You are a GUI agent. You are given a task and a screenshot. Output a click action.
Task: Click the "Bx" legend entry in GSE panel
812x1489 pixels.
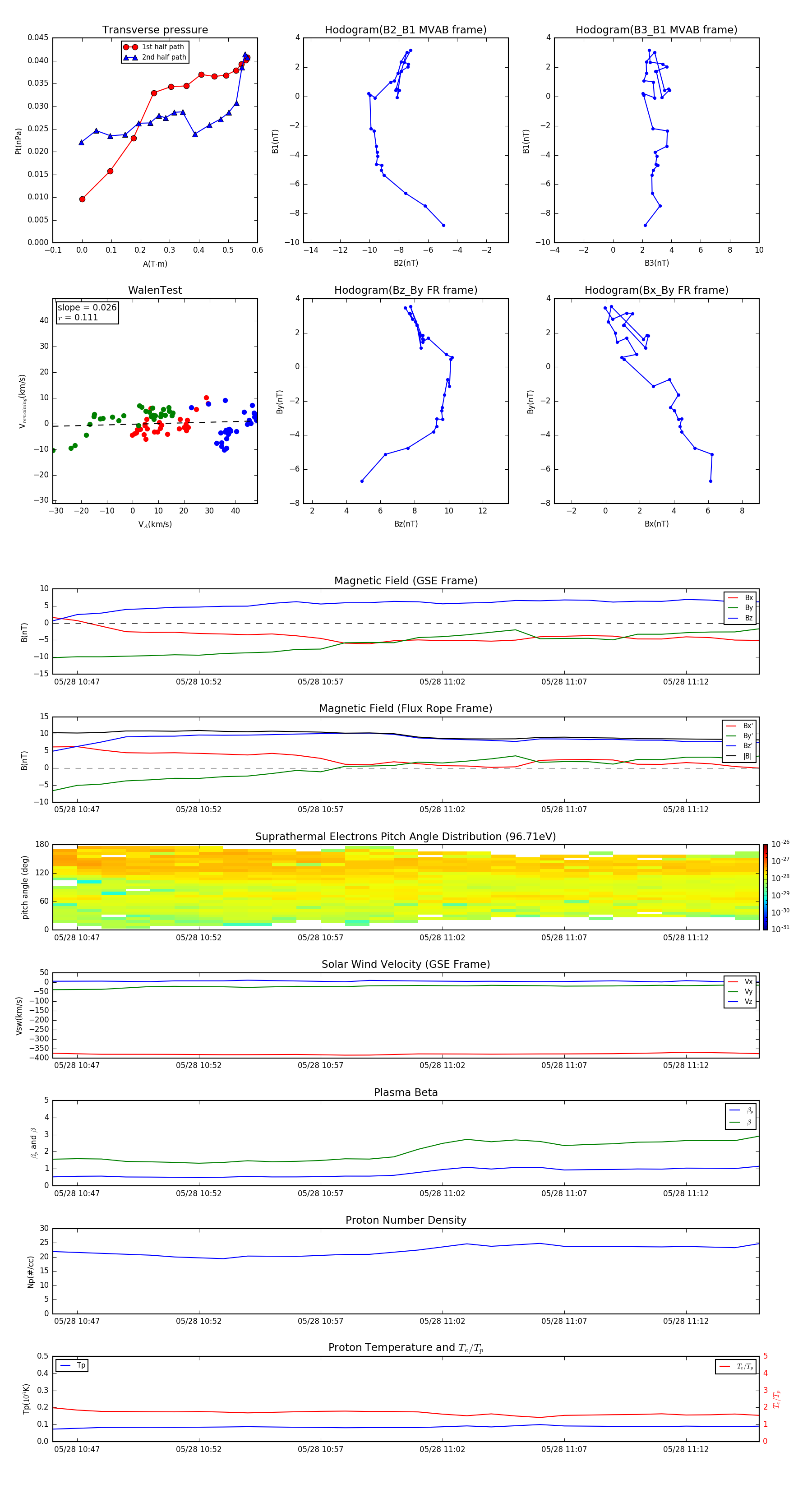[x=740, y=598]
